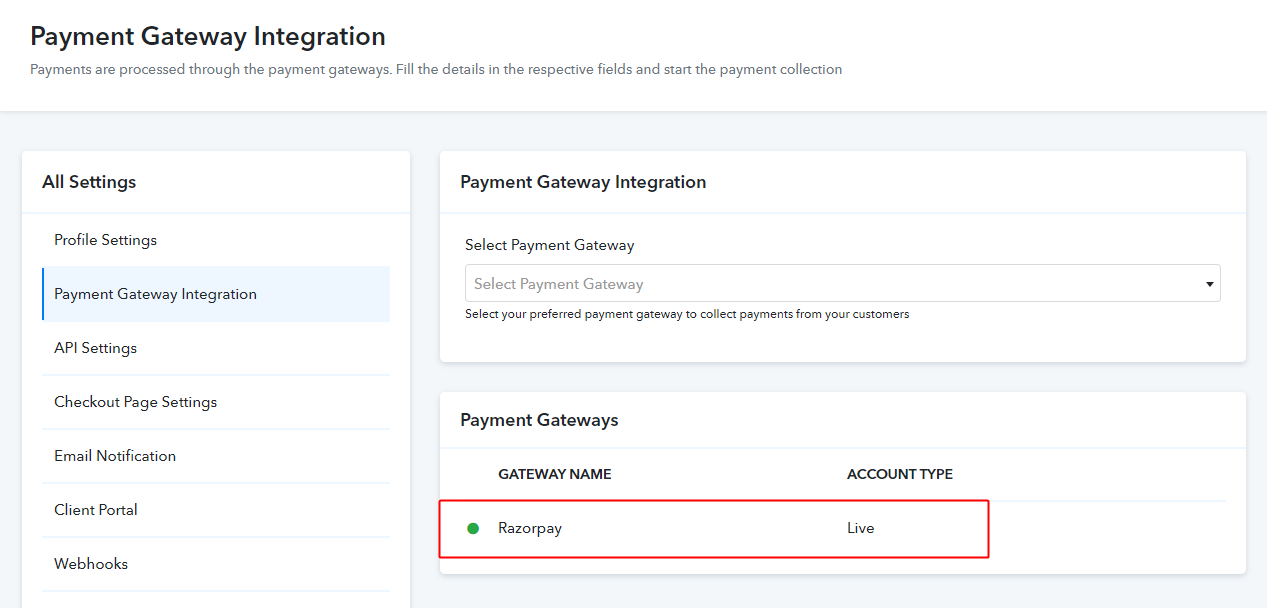Click the Razorpay gateway name
The height and width of the screenshot is (608, 1267).
530,528
